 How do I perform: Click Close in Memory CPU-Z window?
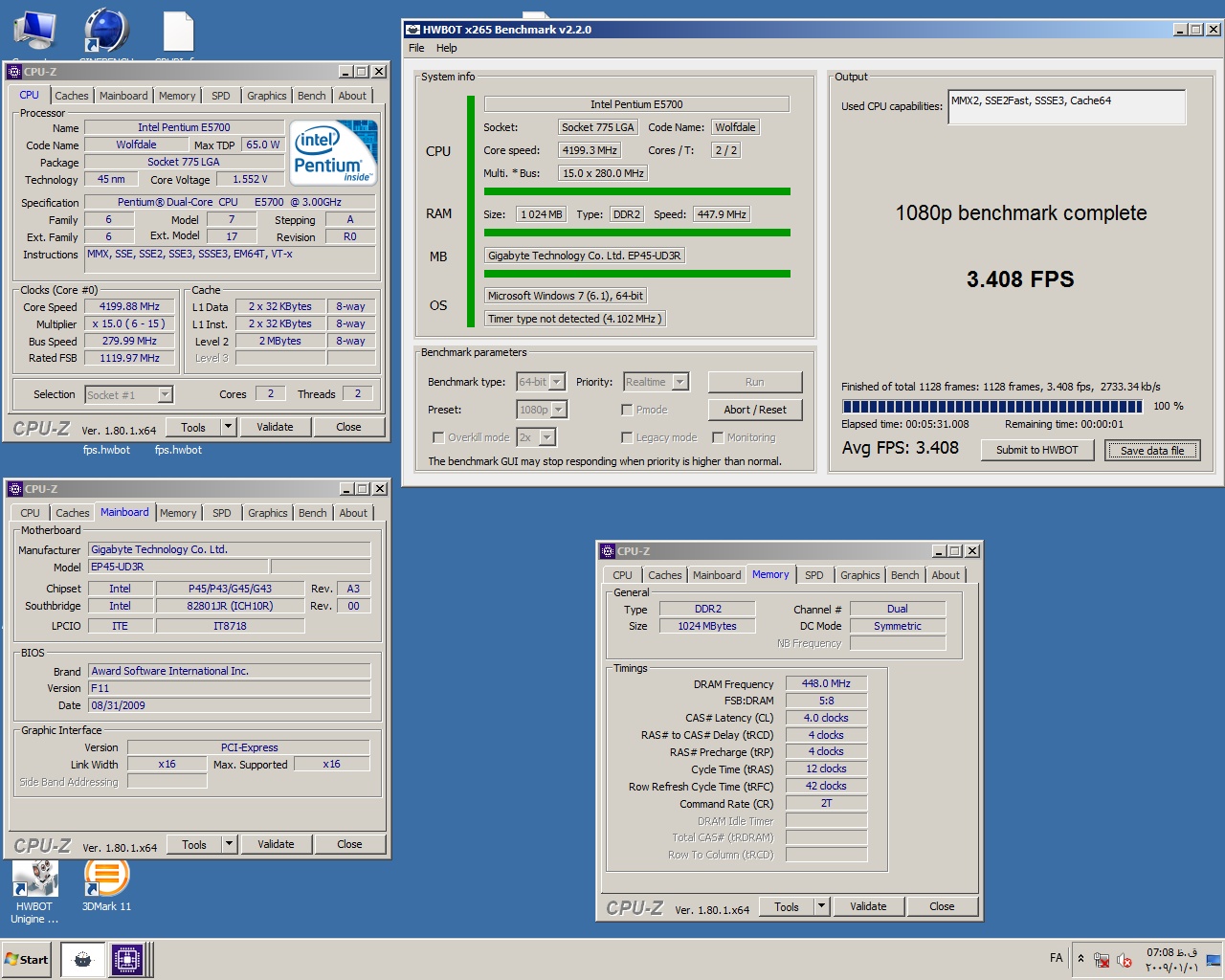(942, 906)
